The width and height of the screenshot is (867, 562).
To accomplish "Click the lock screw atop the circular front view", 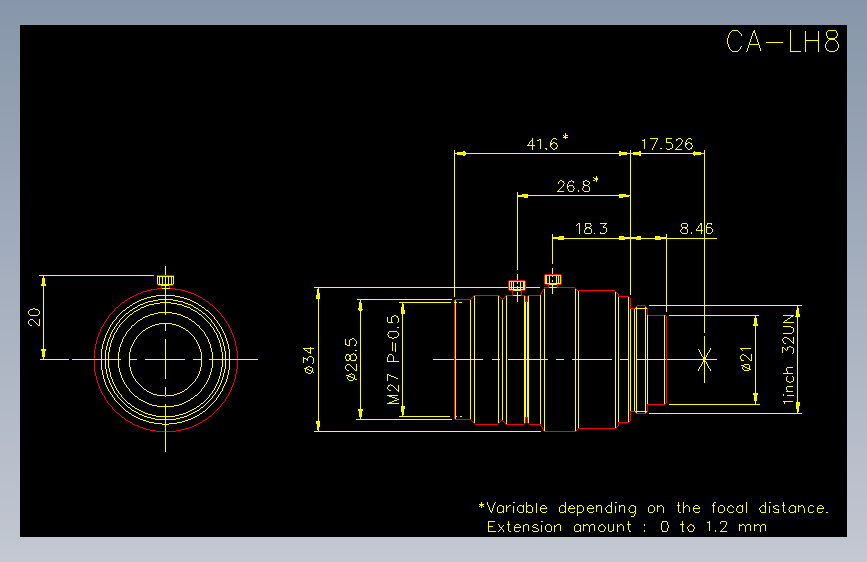I will [x=165, y=280].
